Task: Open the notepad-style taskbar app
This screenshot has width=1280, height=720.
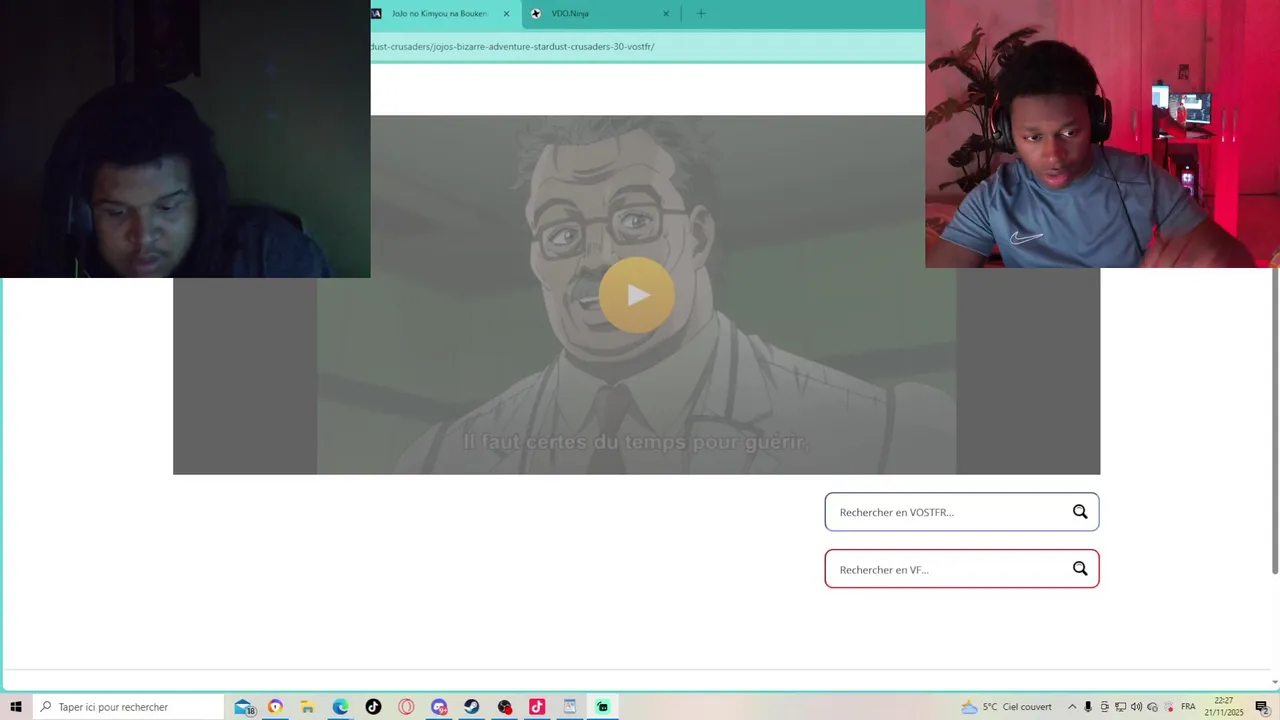Action: coord(569,707)
